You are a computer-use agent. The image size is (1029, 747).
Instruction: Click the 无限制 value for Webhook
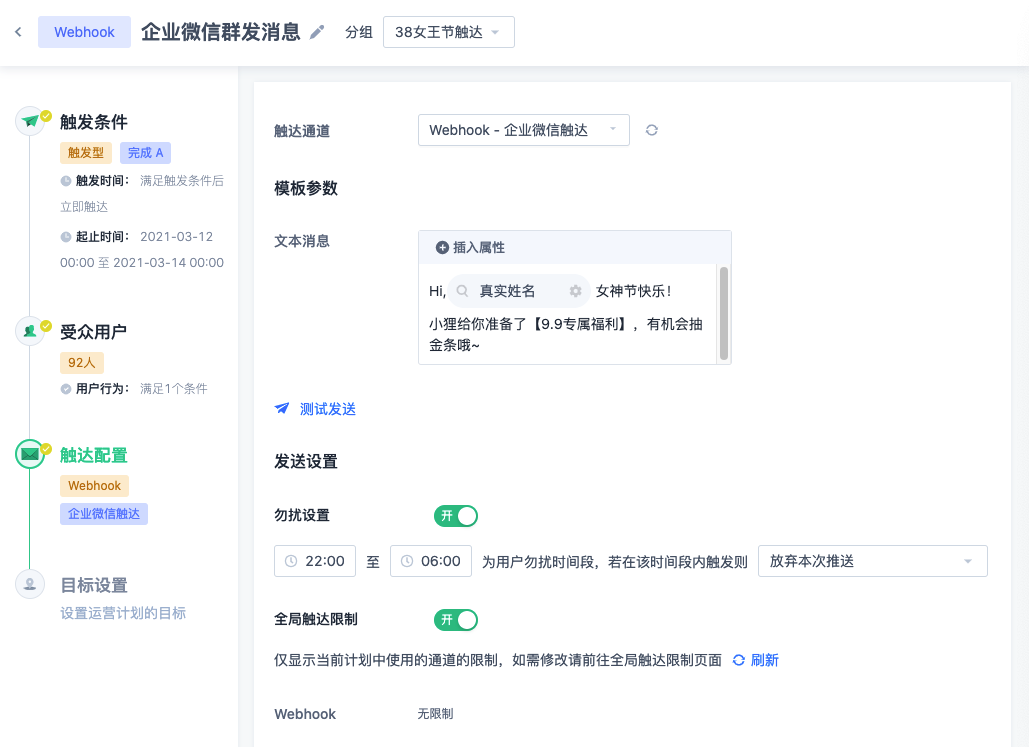coord(436,714)
